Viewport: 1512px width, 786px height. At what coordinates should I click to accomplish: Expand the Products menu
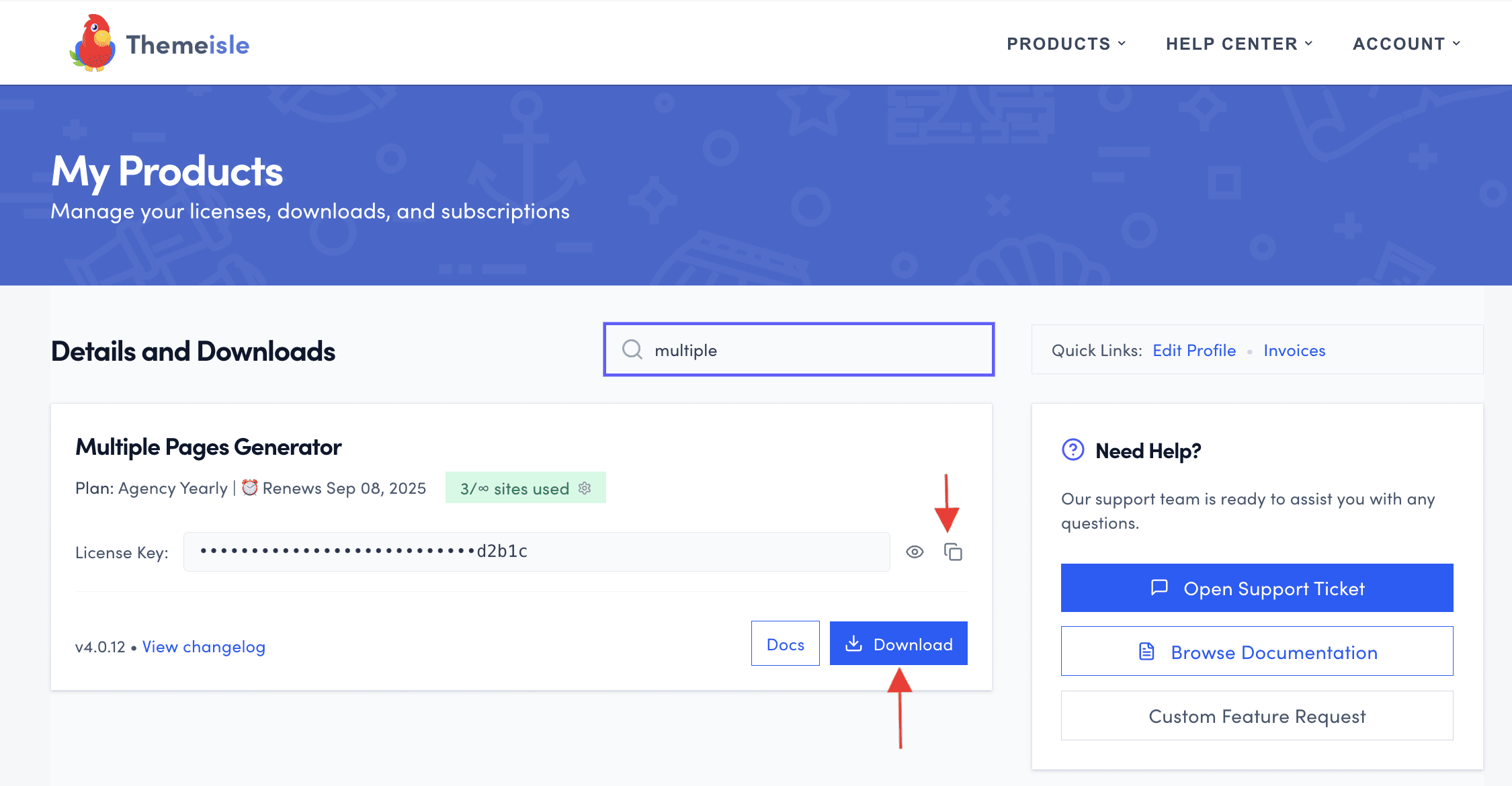click(x=1066, y=44)
